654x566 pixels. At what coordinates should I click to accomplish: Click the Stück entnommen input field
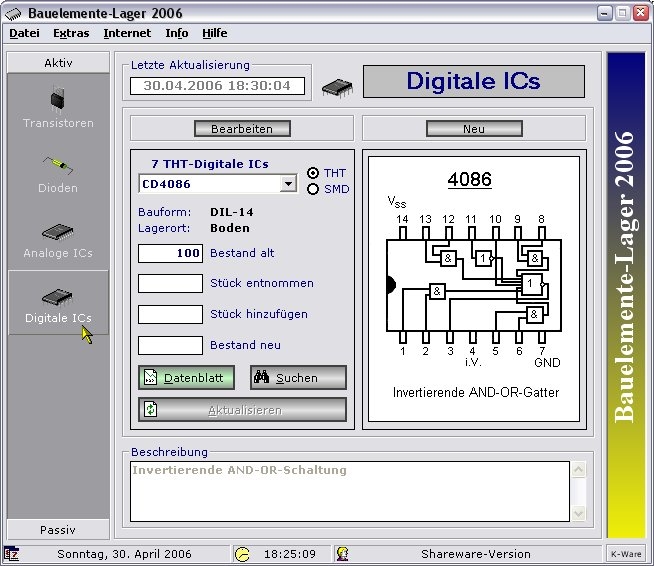(x=170, y=283)
